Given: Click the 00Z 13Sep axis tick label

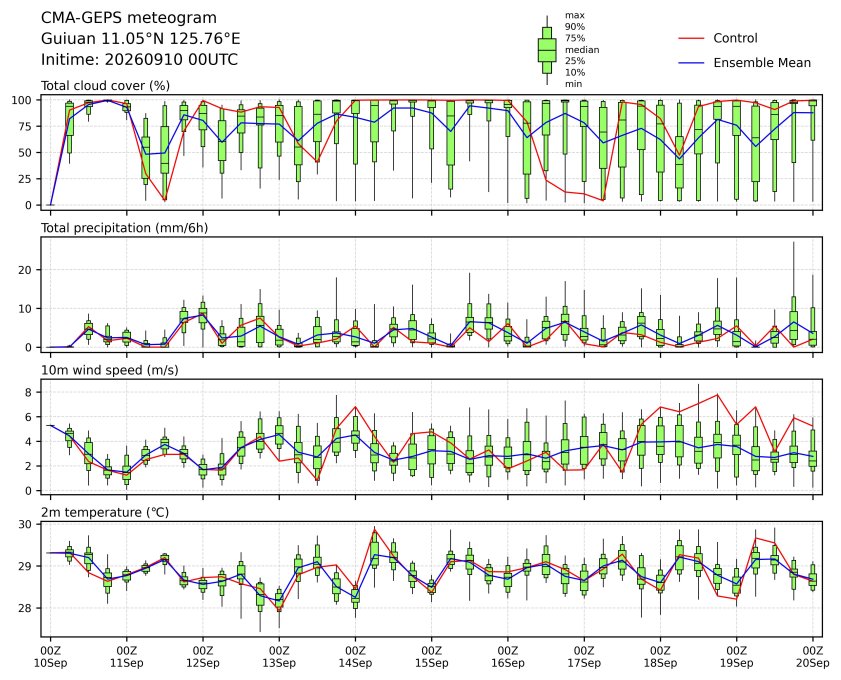Looking at the screenshot, I should pyautogui.click(x=279, y=657).
